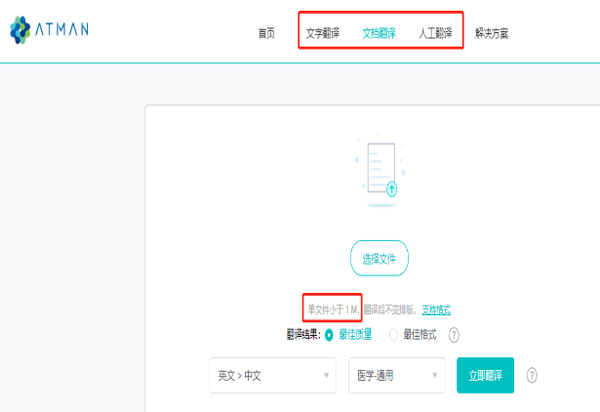
Task: Click arrow on the language pair selector
Action: (x=326, y=376)
